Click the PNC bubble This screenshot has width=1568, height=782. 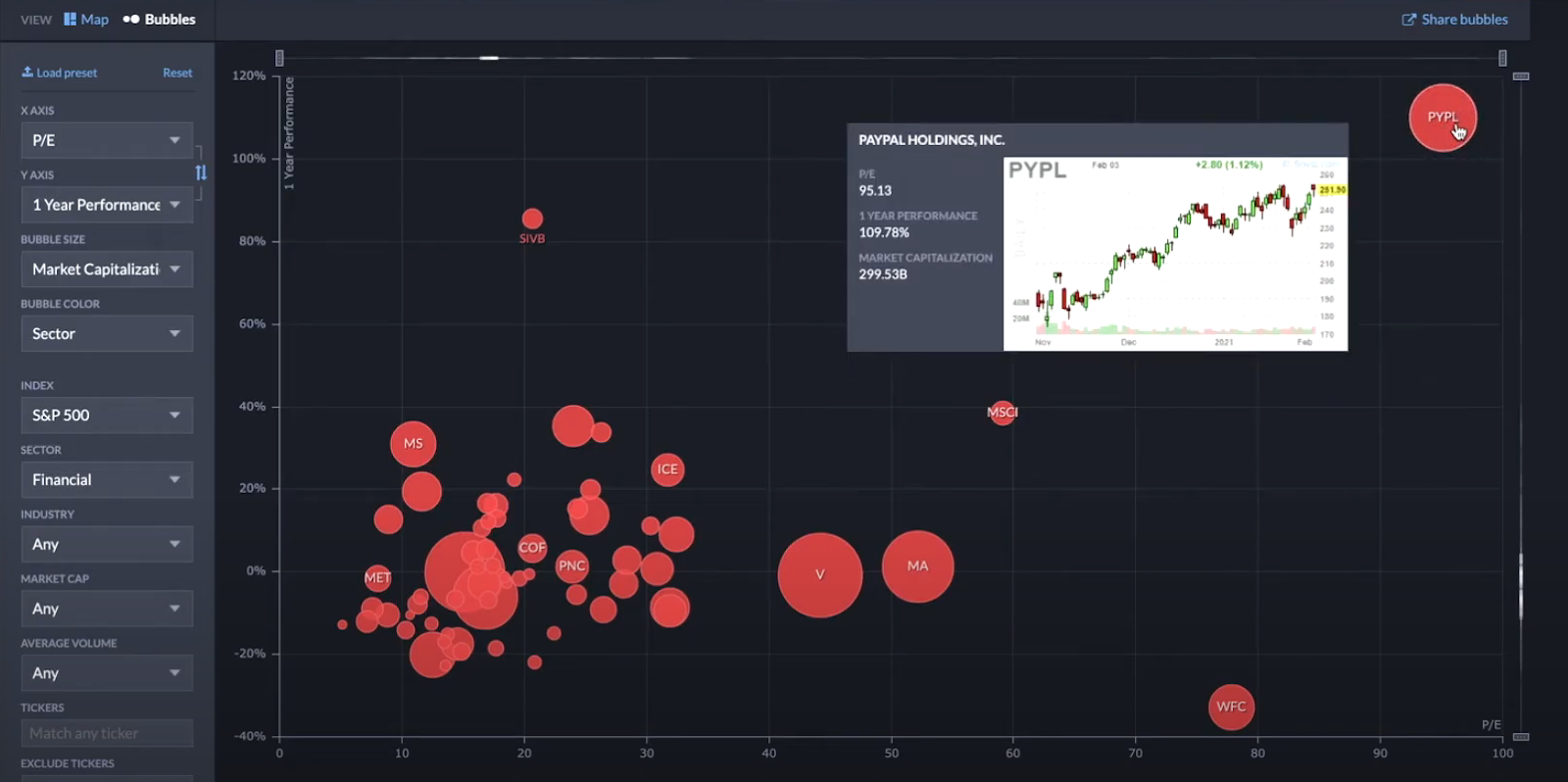572,565
